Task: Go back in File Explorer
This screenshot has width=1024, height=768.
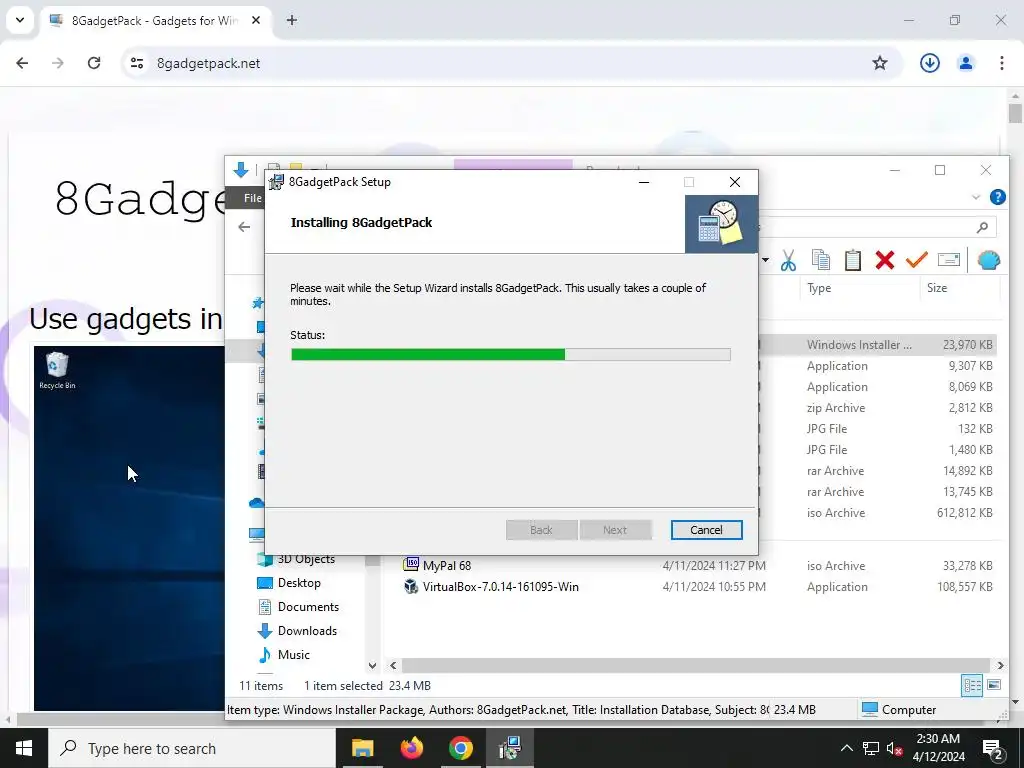Action: 244,227
